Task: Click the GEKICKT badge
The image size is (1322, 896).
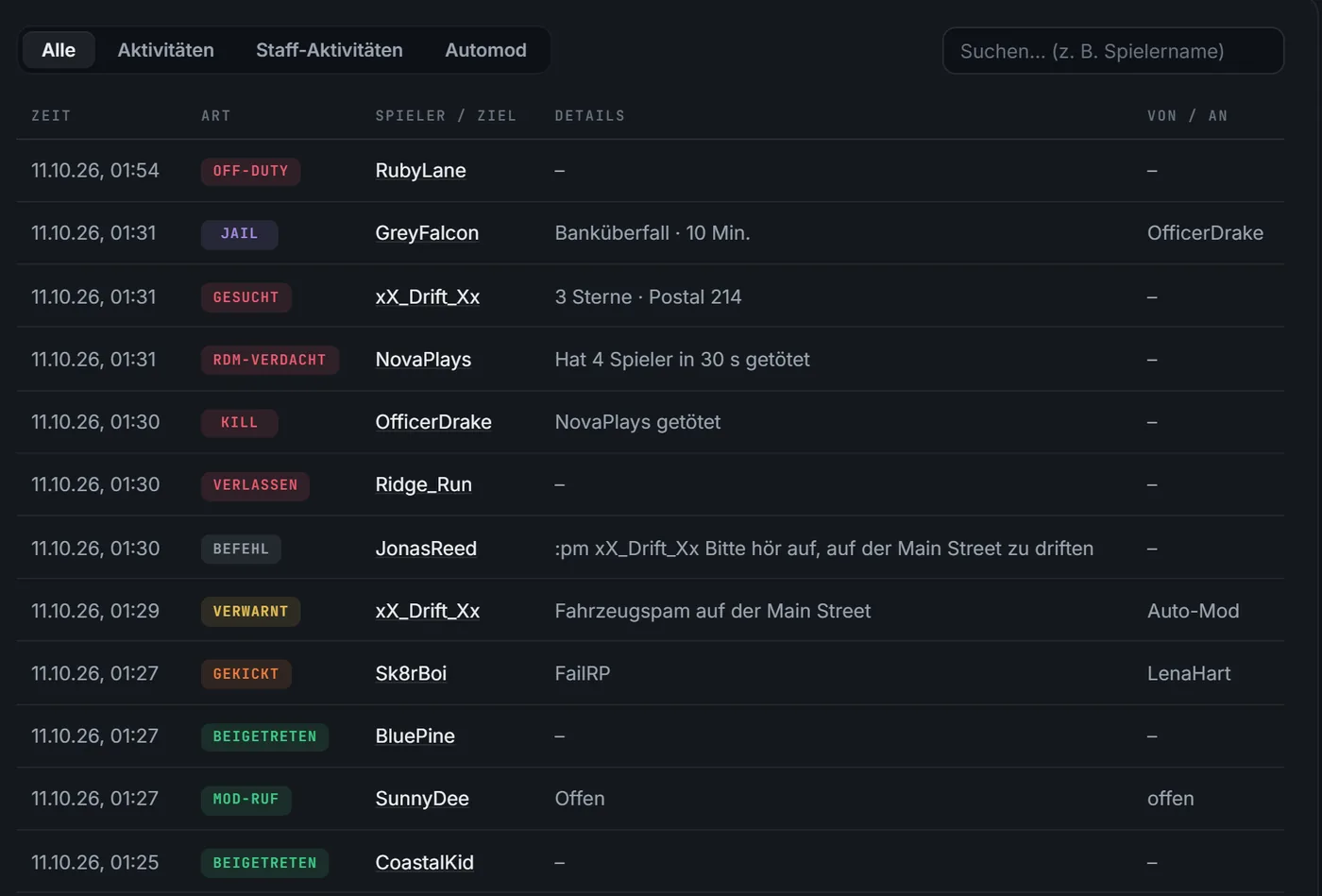Action: [246, 674]
